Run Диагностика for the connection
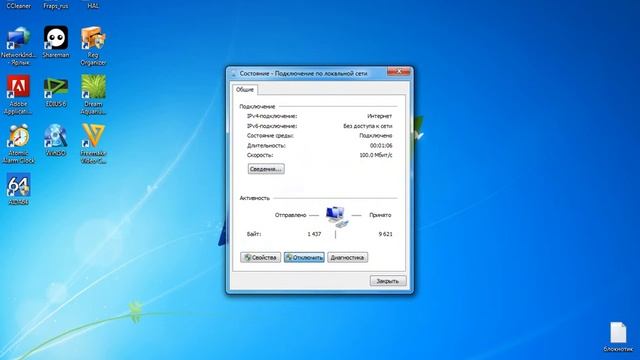Screen dimensions: 640x360 (347, 258)
